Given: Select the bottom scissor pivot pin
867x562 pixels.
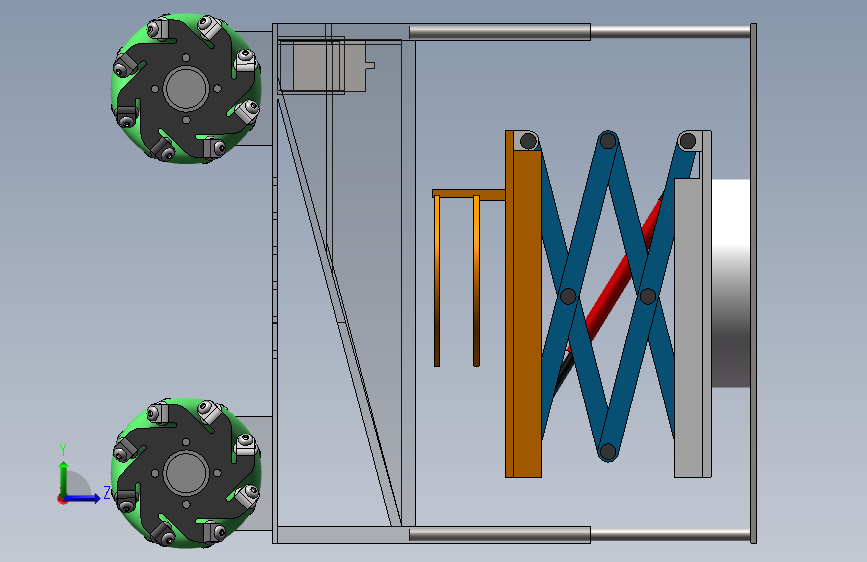Looking at the screenshot, I should [608, 451].
